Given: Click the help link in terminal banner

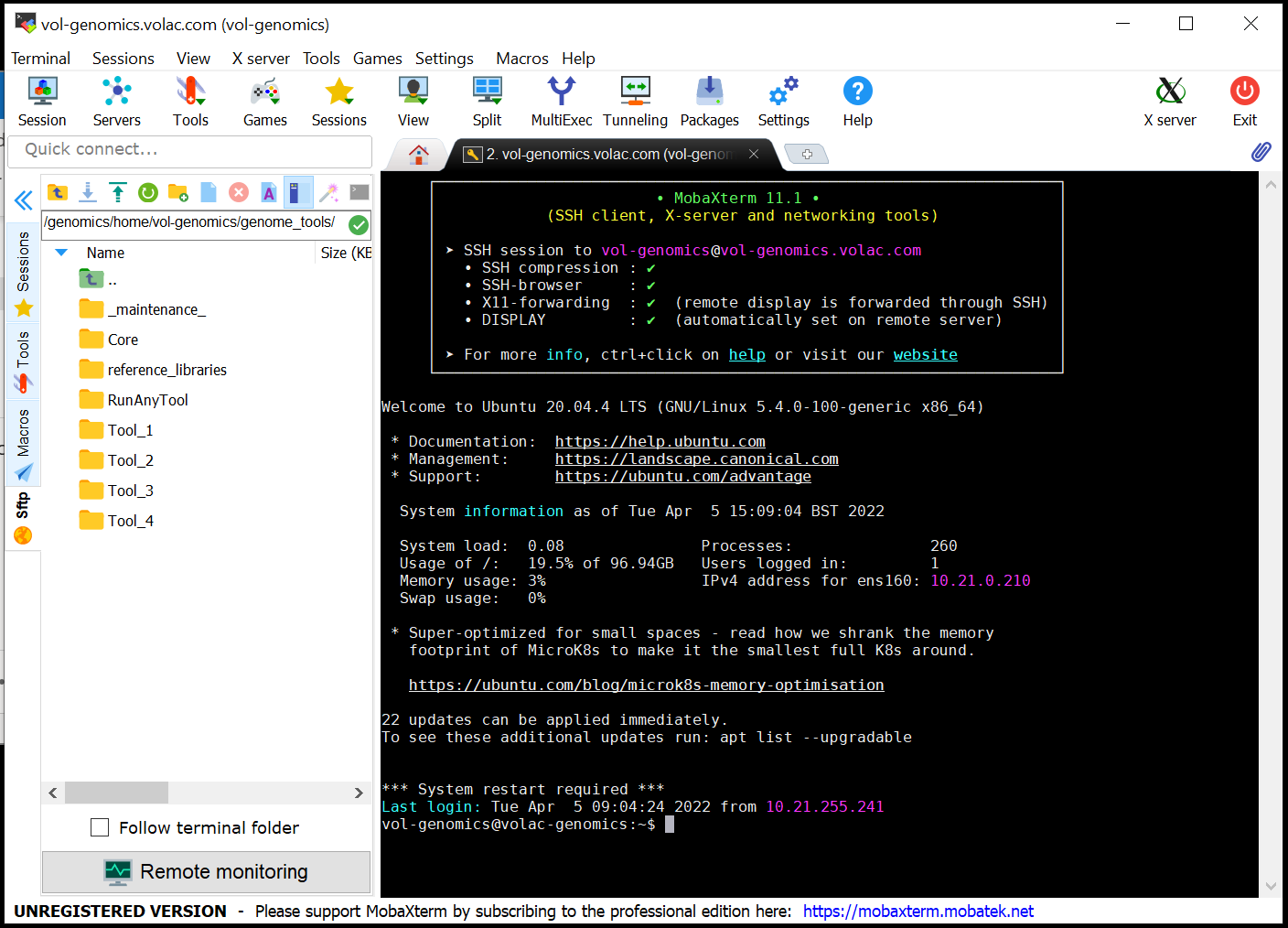Looking at the screenshot, I should tap(746, 354).
